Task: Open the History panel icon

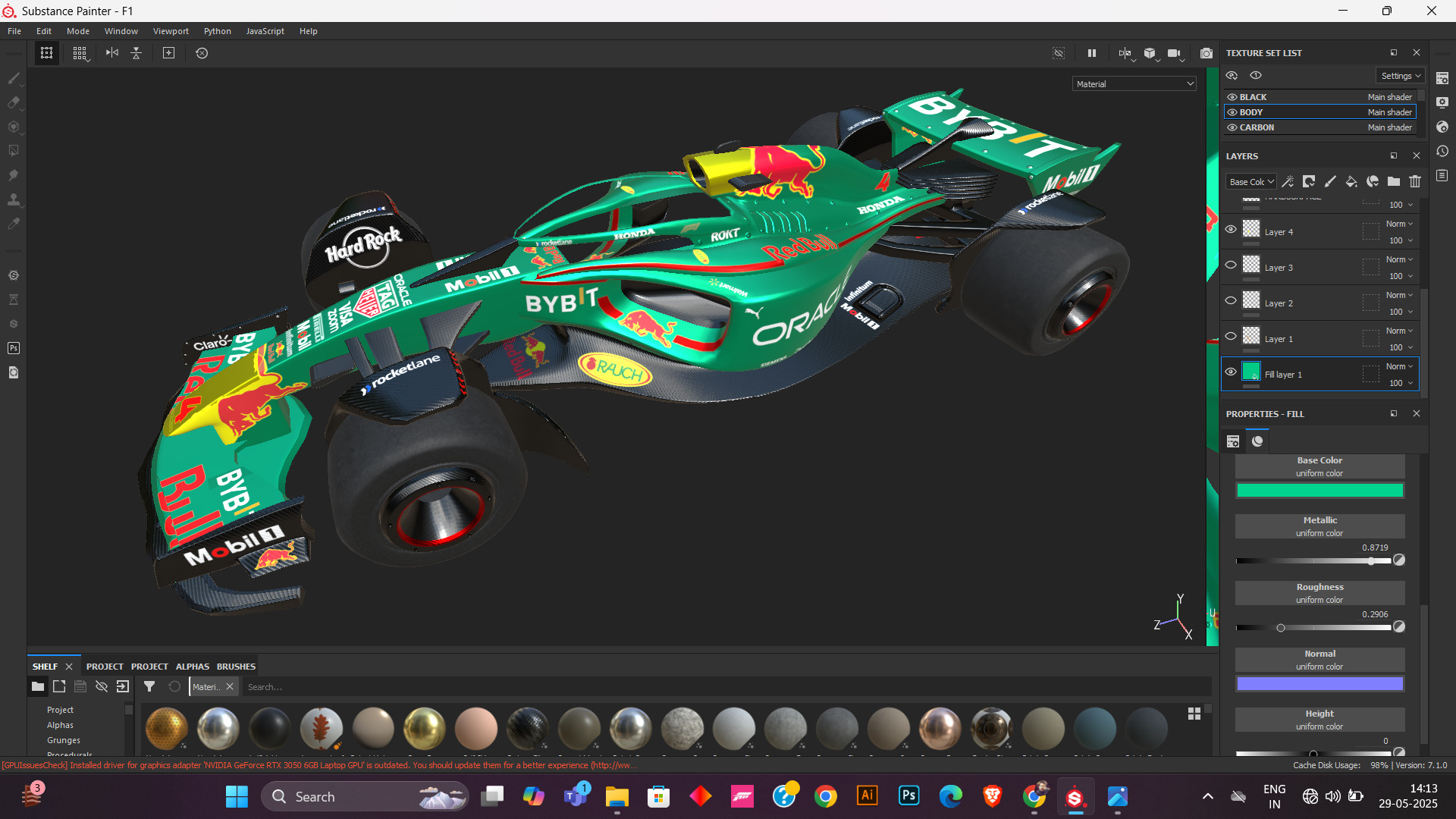Action: pyautogui.click(x=1442, y=151)
